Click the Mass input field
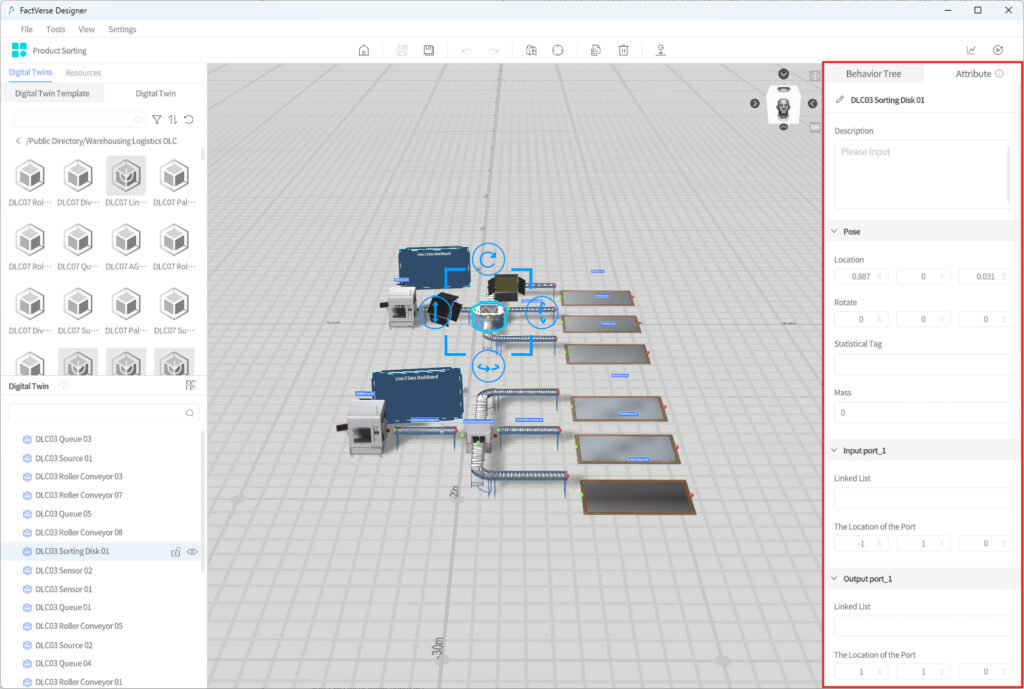 (923, 413)
